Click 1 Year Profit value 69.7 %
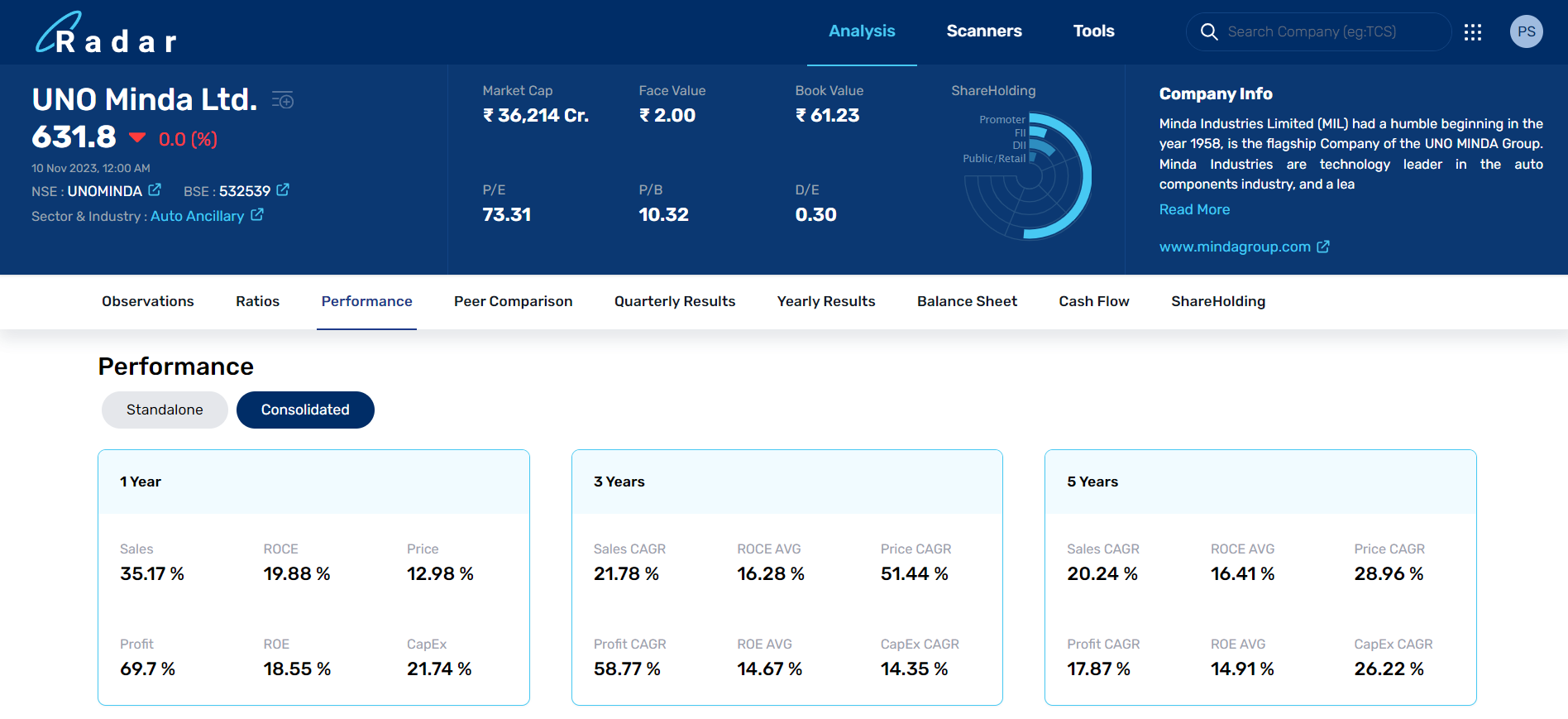Image resolution: width=1568 pixels, height=719 pixels. point(147,669)
